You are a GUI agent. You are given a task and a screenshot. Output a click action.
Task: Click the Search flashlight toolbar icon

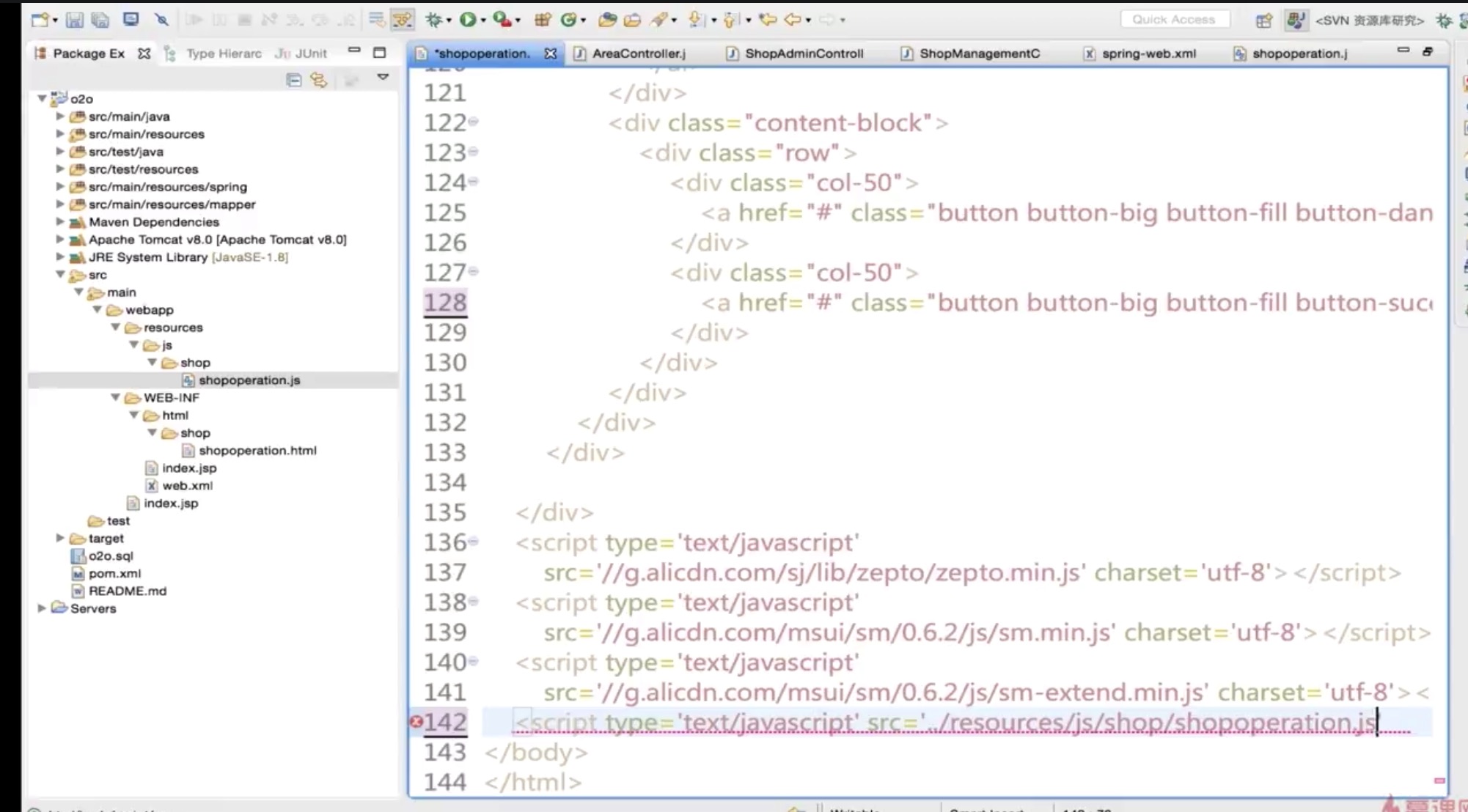coord(659,20)
